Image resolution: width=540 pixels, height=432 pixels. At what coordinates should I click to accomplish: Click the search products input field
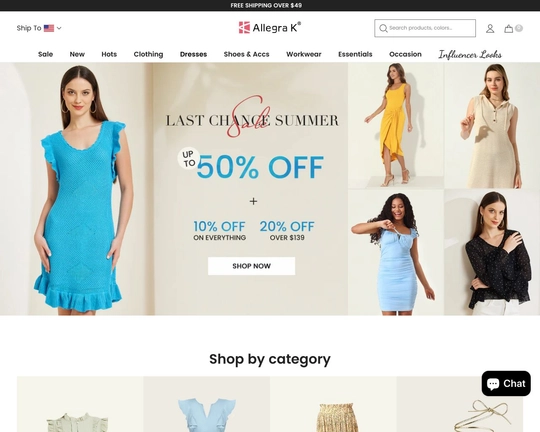tap(425, 28)
